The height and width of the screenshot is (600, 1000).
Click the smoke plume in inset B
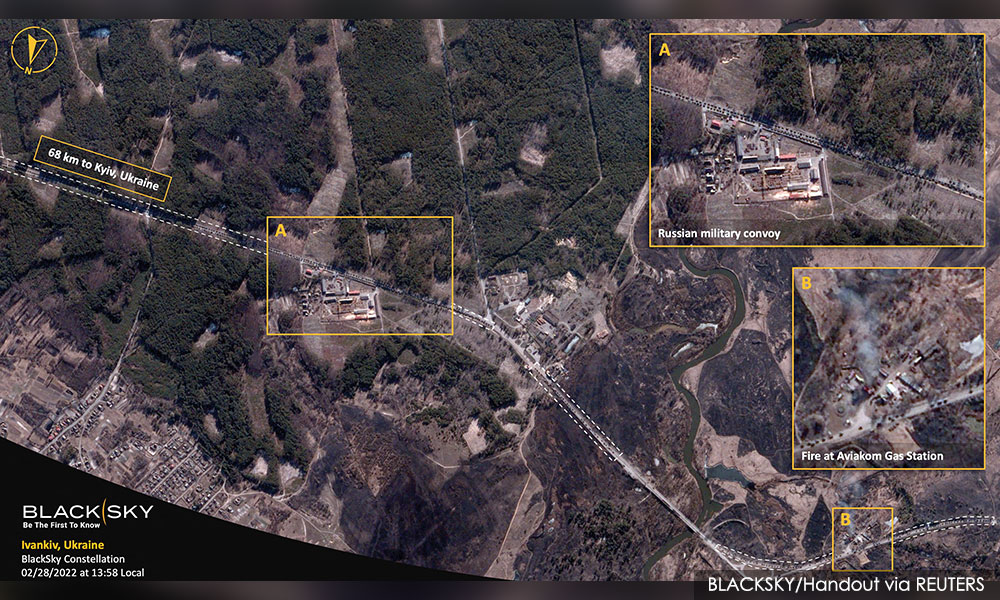[x=858, y=325]
